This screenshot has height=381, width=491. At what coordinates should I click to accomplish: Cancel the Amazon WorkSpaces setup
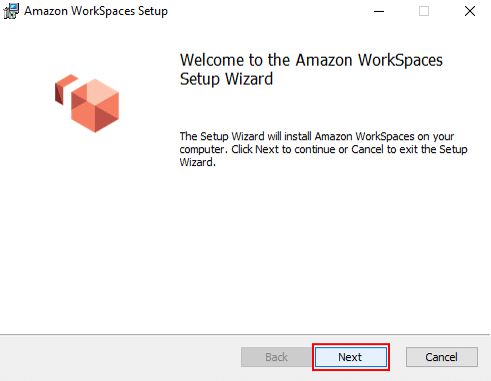[442, 357]
